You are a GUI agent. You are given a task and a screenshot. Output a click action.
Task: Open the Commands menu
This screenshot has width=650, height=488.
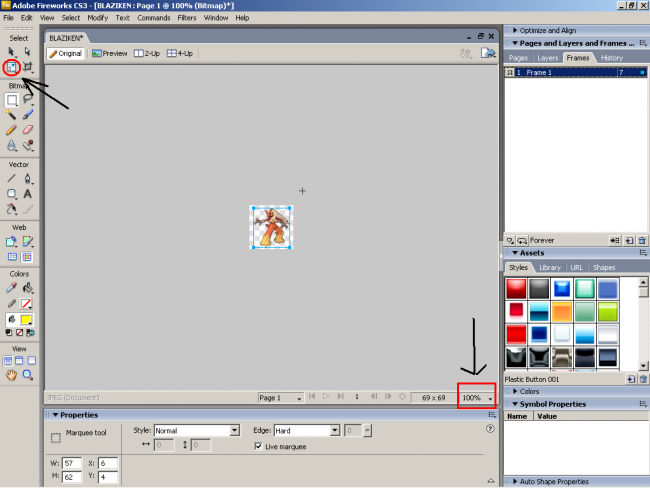pos(153,18)
